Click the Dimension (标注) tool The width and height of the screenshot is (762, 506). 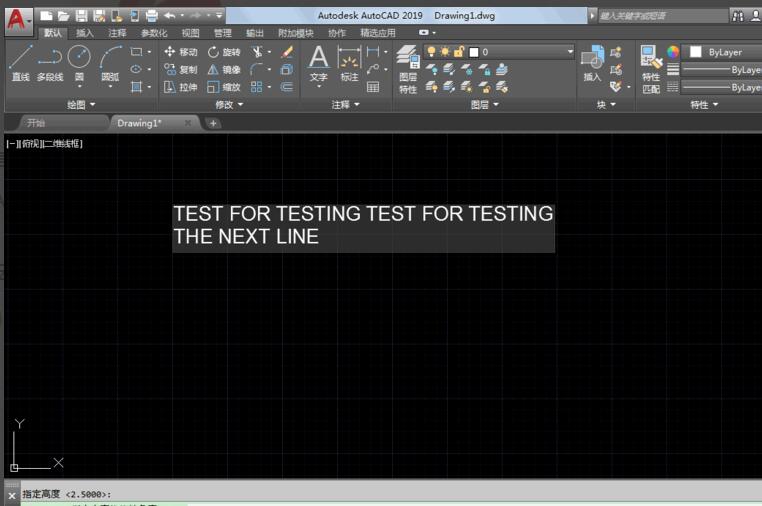(349, 63)
